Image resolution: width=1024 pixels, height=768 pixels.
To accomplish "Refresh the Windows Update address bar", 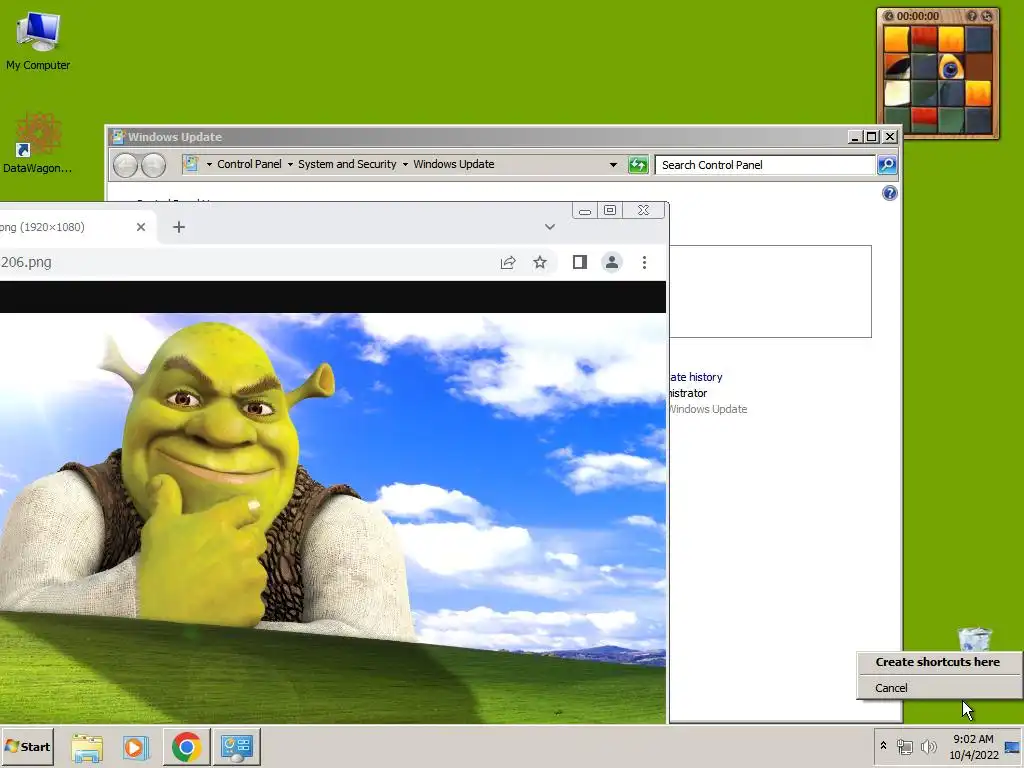I will (638, 165).
